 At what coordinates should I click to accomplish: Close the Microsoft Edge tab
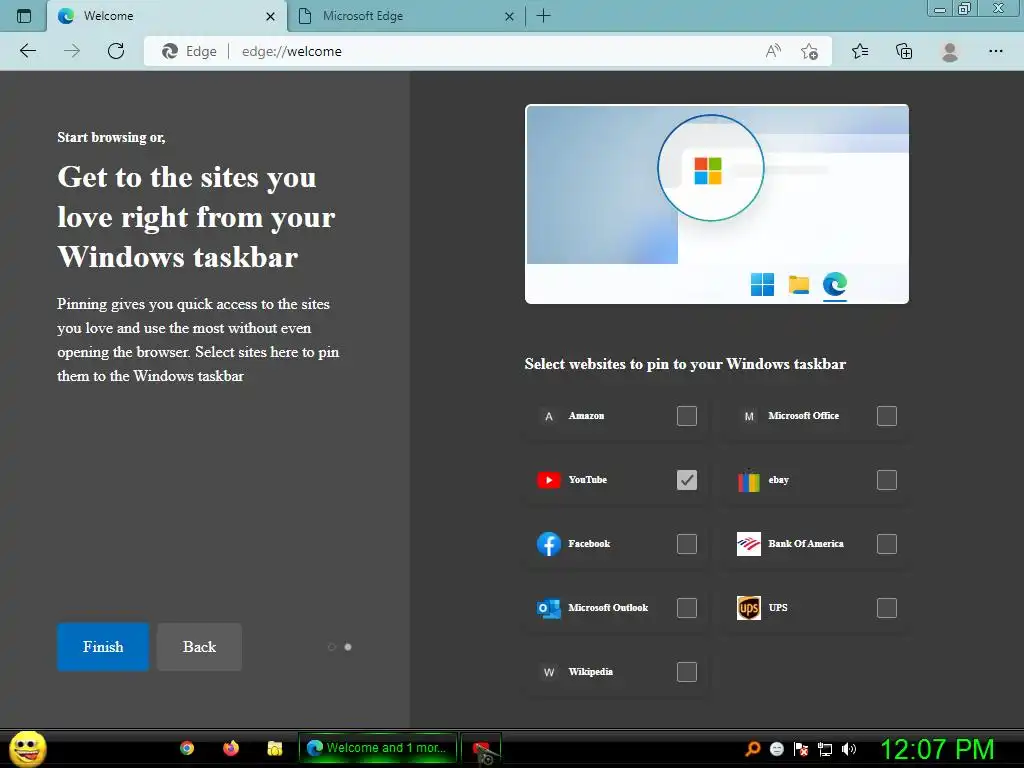509,16
